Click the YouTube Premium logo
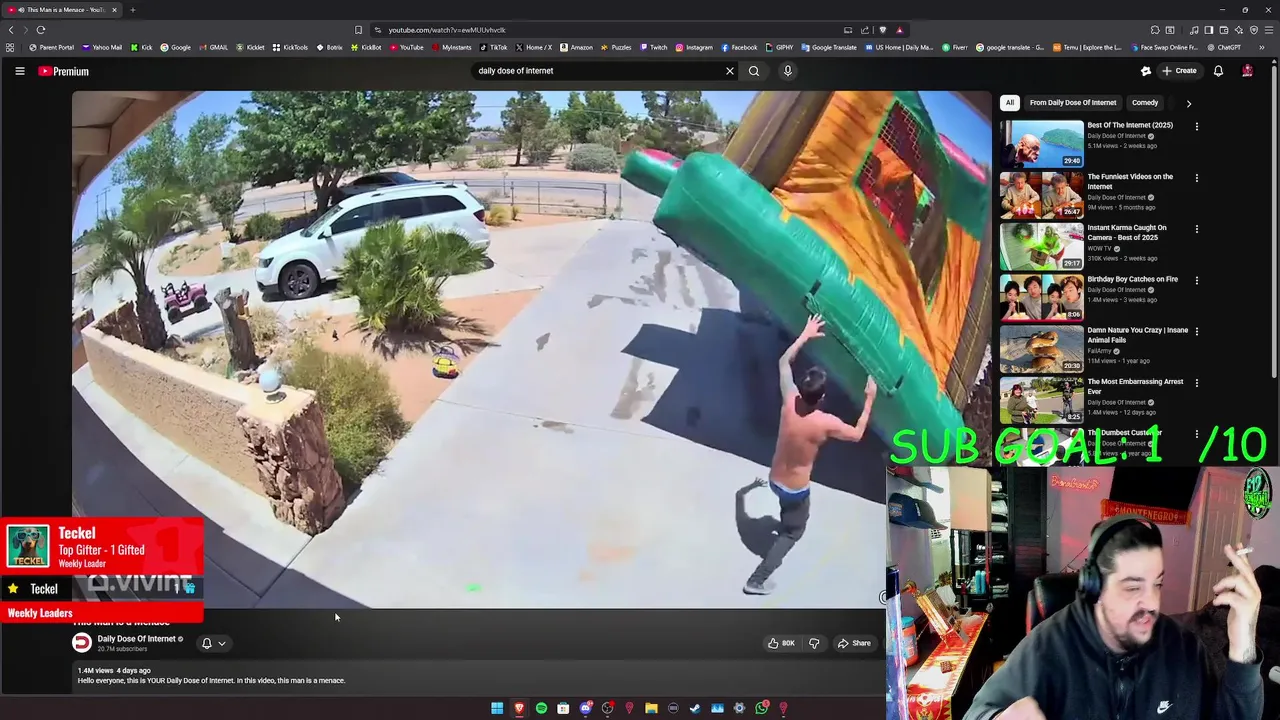The image size is (1280, 720). (x=64, y=71)
